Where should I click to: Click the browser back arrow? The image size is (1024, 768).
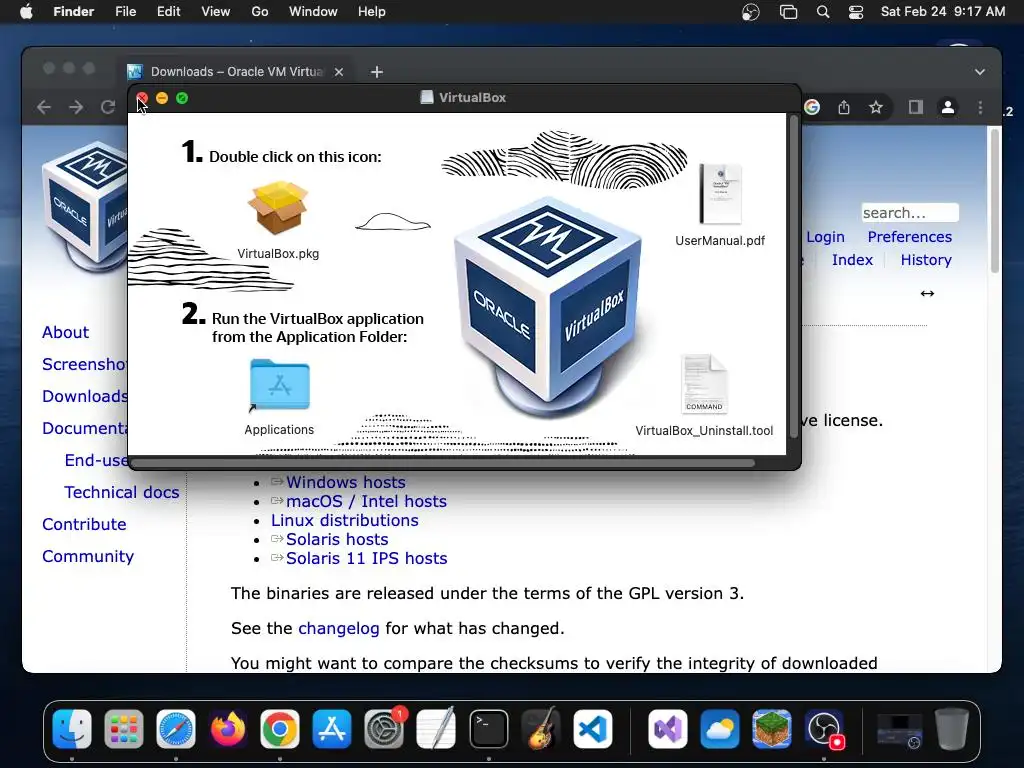(44, 107)
